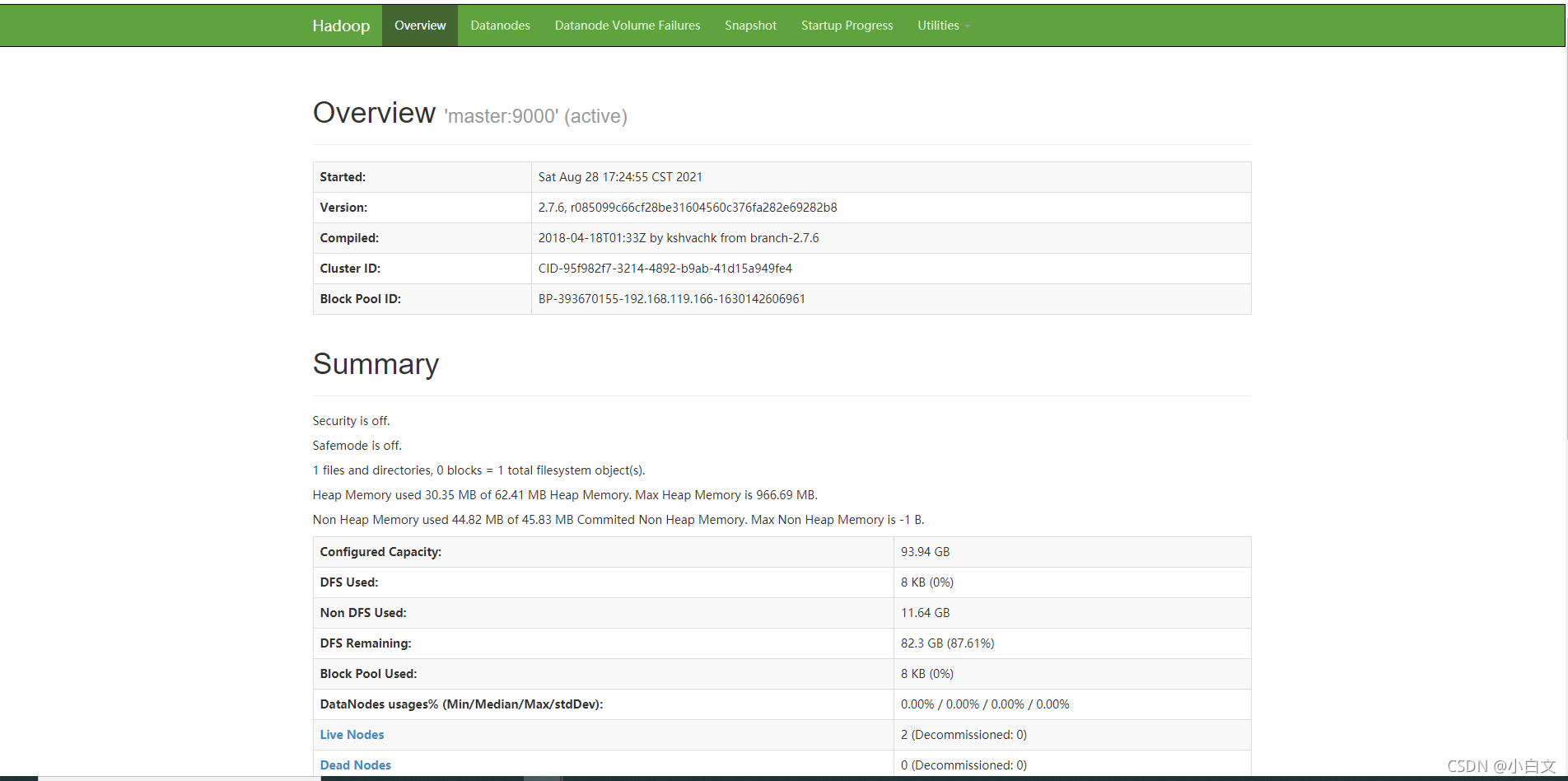Click the Block Pool ID value BP-393670155
This screenshot has width=1568, height=781.
(x=672, y=299)
